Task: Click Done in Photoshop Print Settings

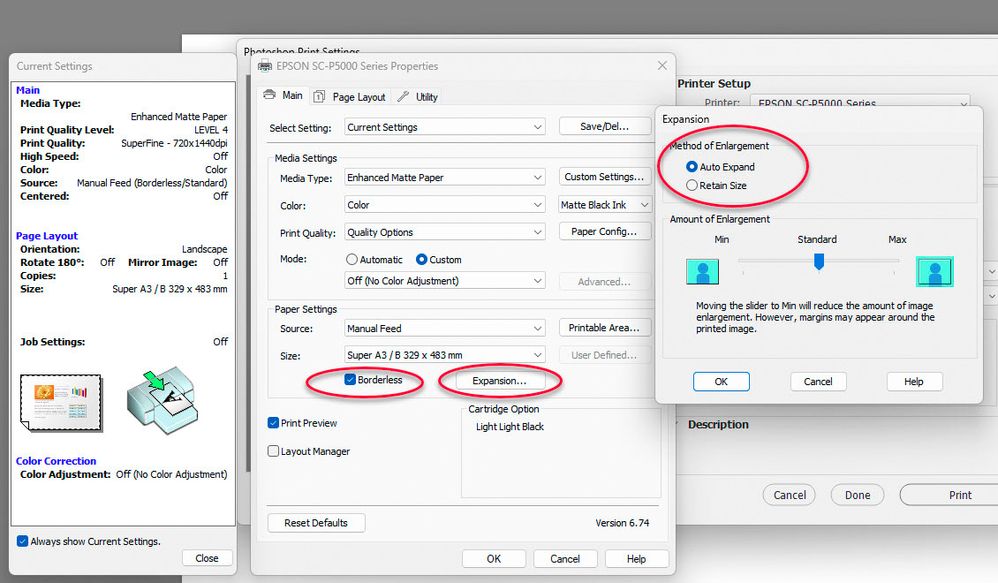Action: pos(857,495)
